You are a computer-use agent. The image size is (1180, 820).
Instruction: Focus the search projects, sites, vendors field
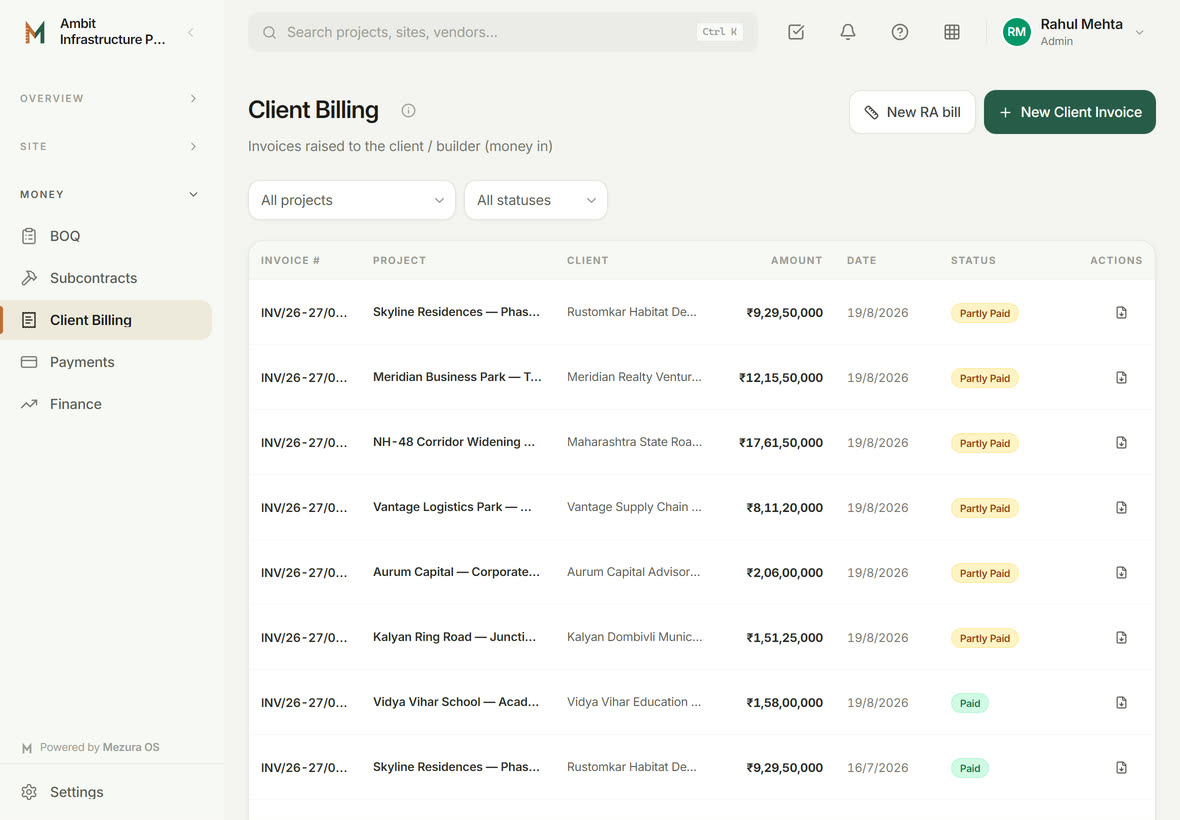(503, 32)
